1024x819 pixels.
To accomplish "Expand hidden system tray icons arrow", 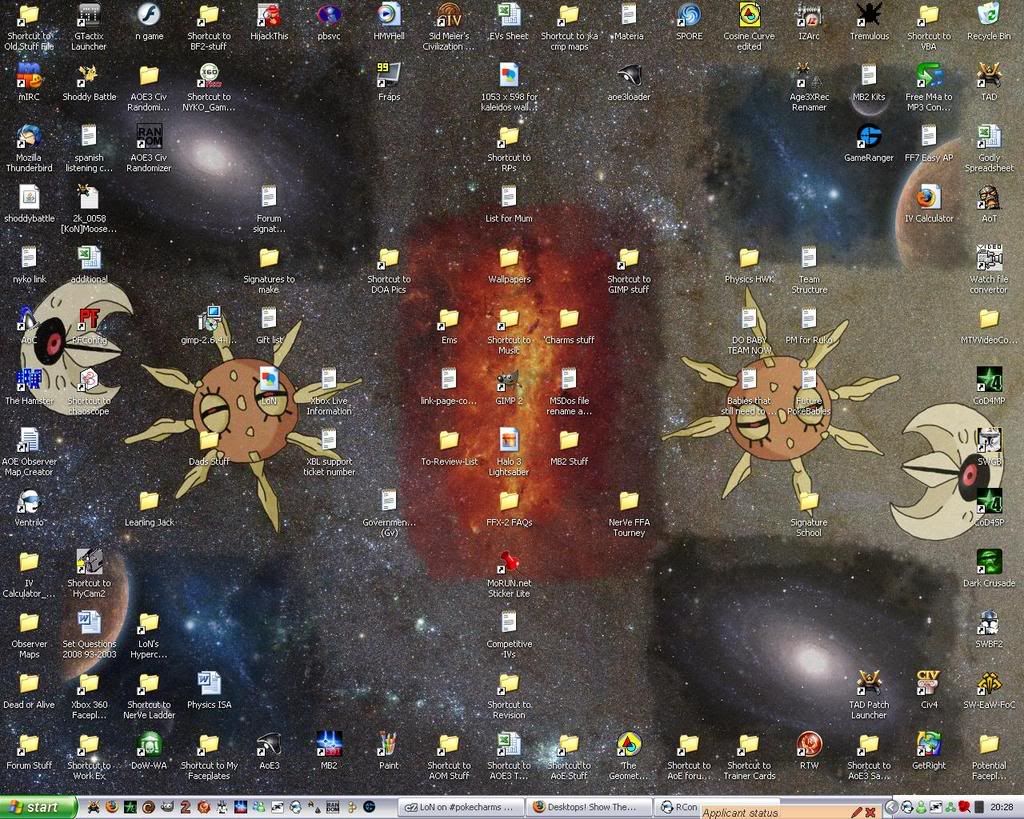I will [891, 808].
